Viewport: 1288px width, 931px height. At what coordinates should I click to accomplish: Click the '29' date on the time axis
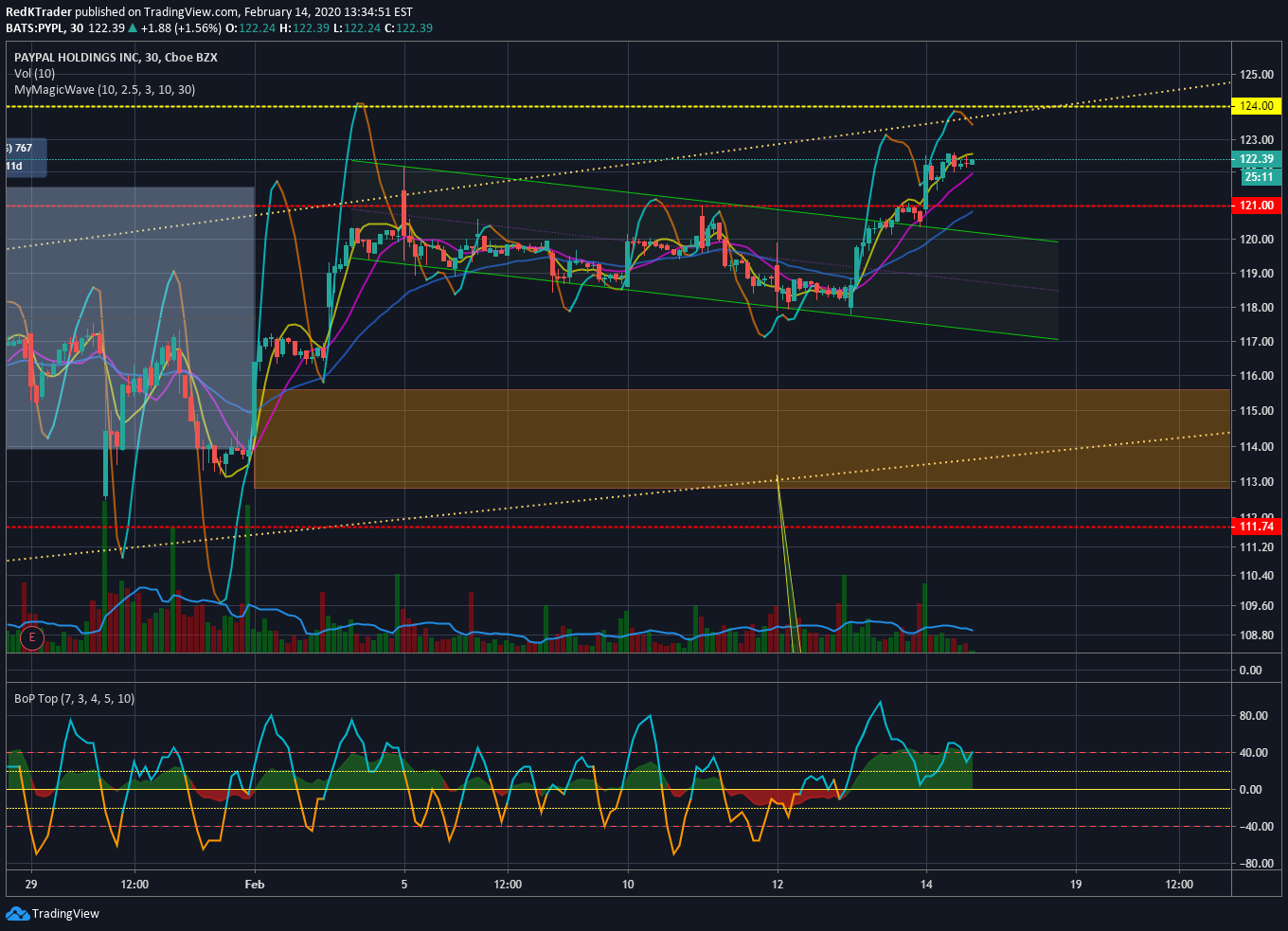point(31,885)
